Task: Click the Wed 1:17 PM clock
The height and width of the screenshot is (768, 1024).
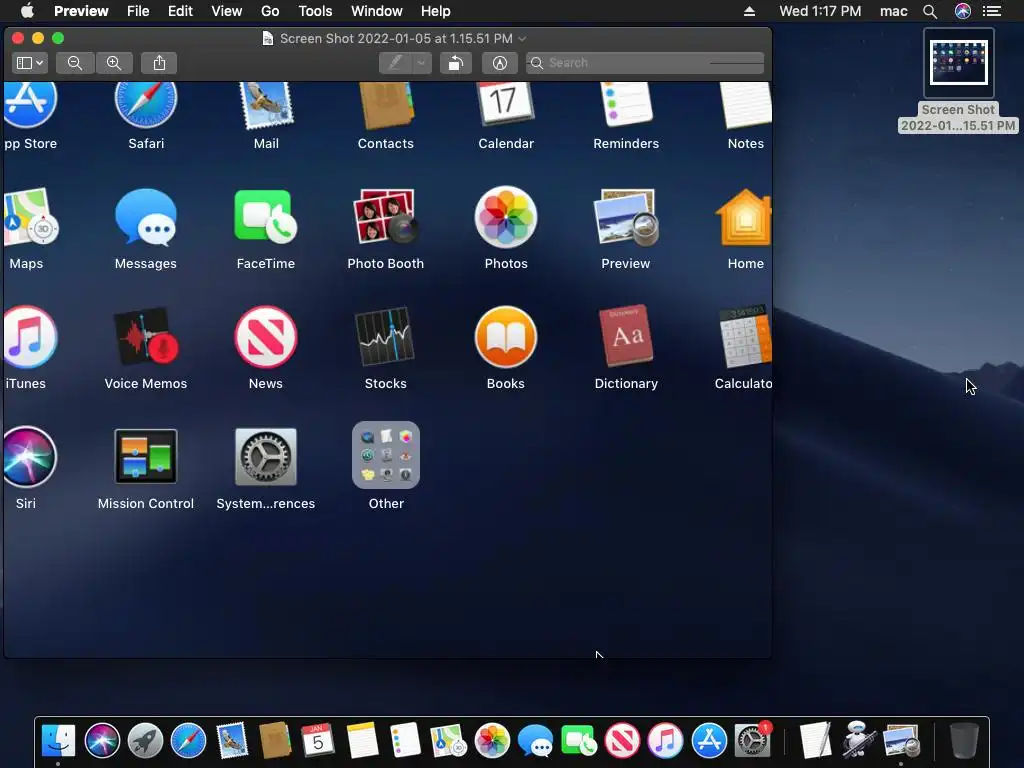Action: 820,11
